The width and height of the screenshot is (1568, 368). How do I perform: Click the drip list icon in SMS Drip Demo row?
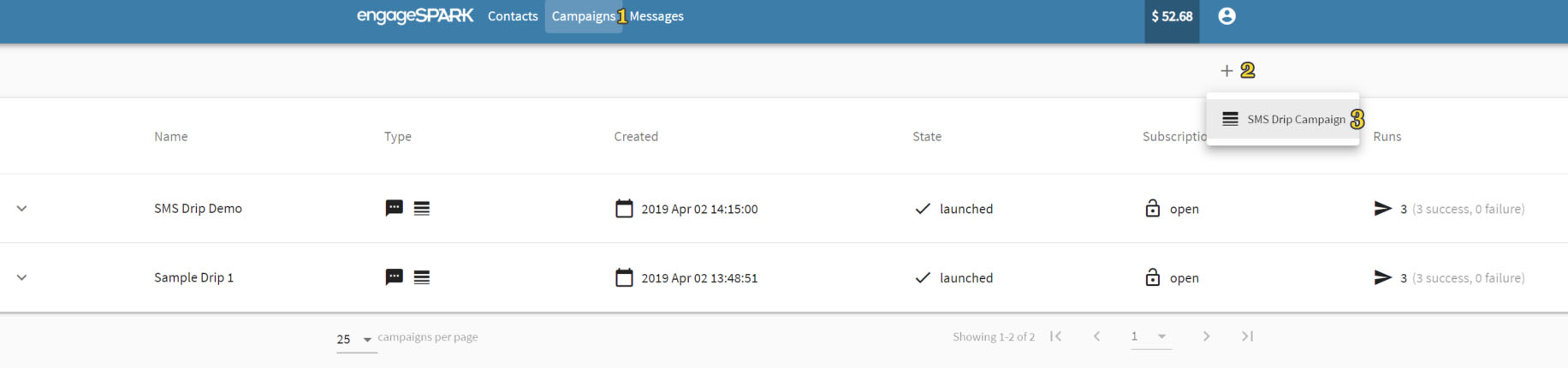point(422,209)
